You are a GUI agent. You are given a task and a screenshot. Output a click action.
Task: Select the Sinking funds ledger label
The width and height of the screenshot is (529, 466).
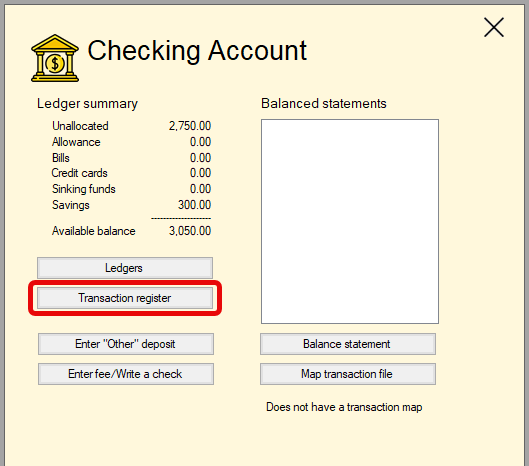point(84,189)
